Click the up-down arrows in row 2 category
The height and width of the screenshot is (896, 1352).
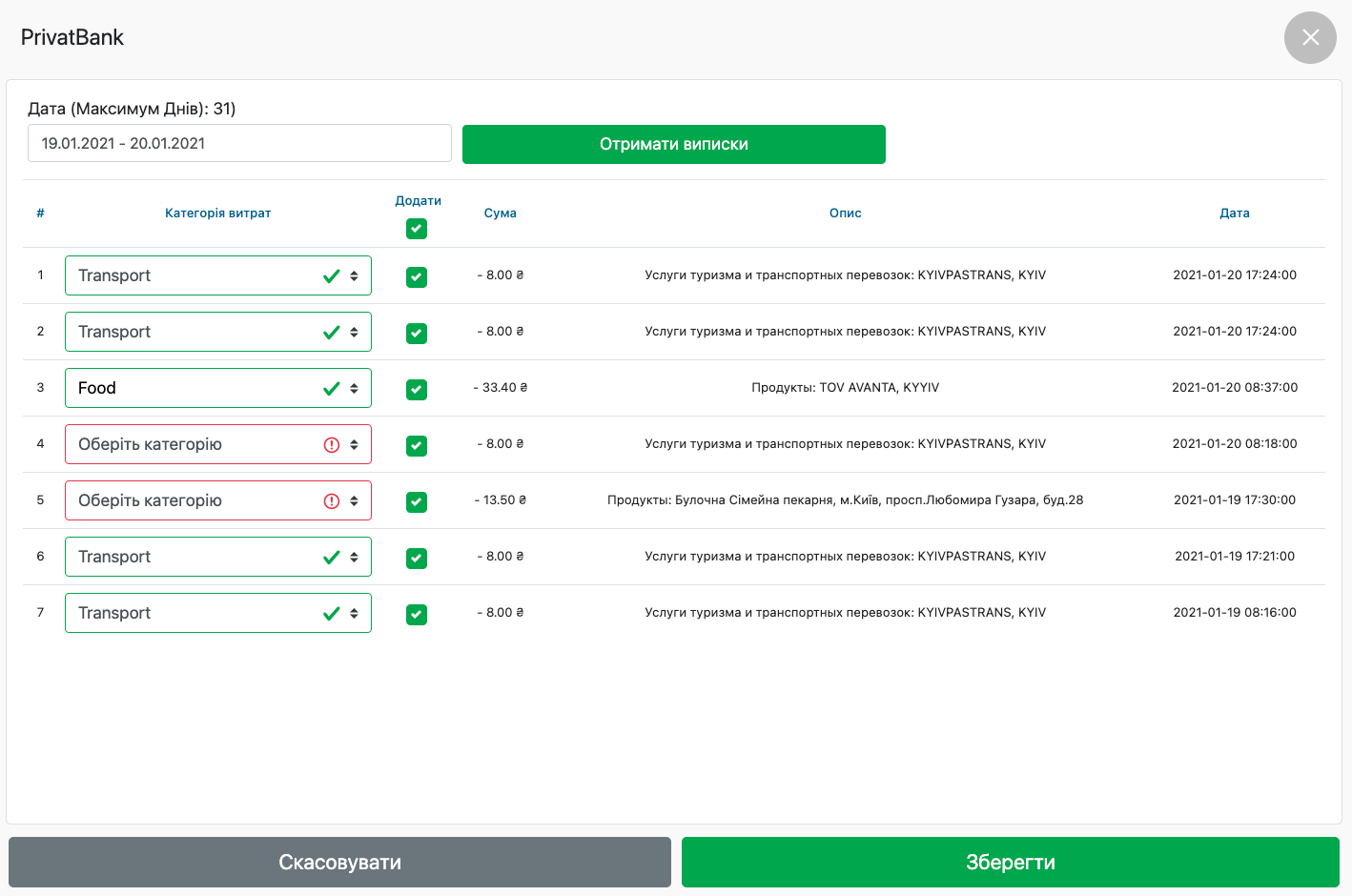click(354, 333)
